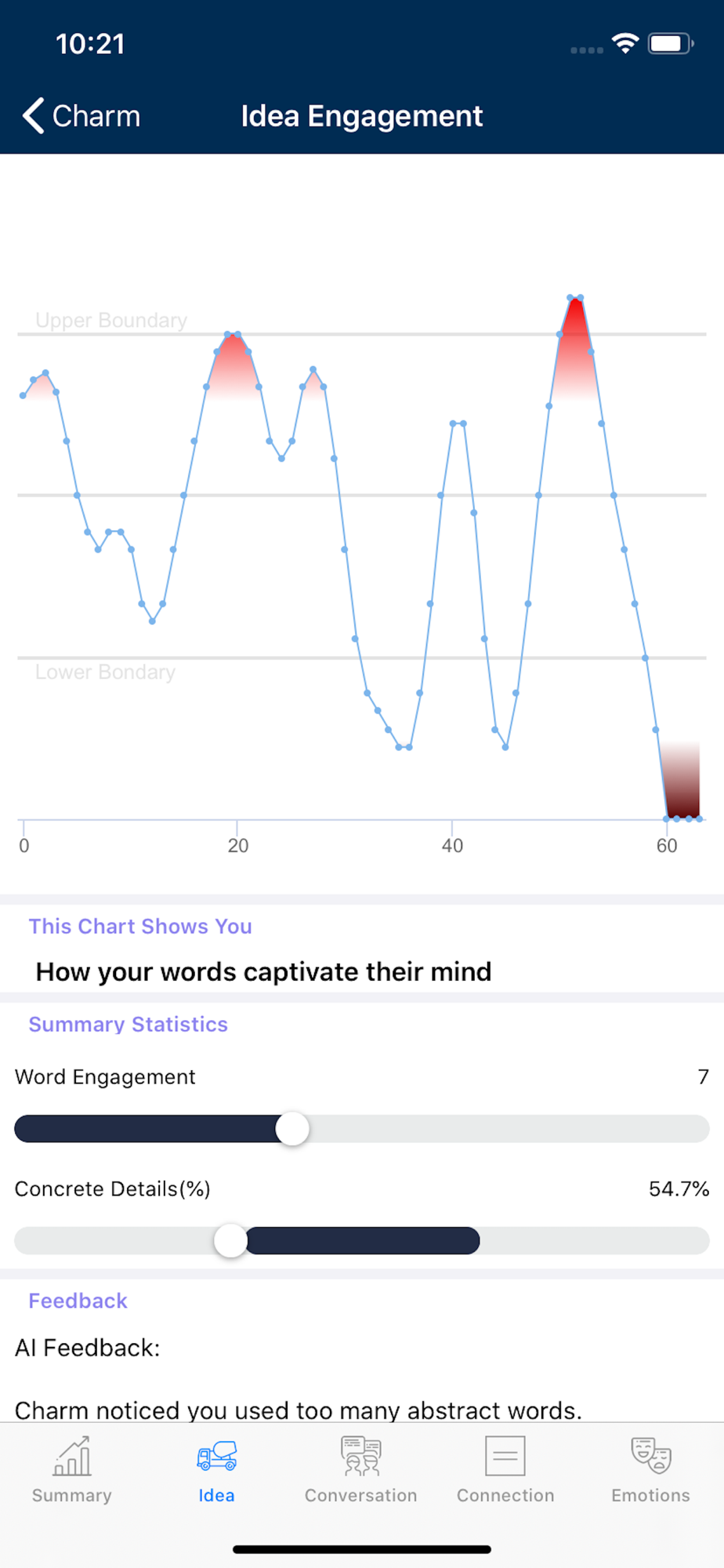Screen dimensions: 724x1568
Task: Select the Lower Bondary label
Action: (x=105, y=672)
